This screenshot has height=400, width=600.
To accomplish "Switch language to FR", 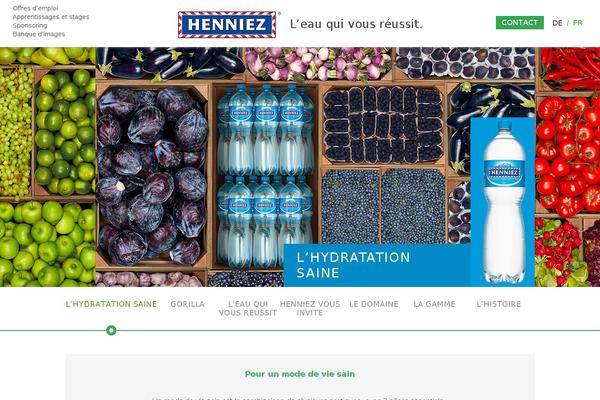I will pyautogui.click(x=577, y=23).
